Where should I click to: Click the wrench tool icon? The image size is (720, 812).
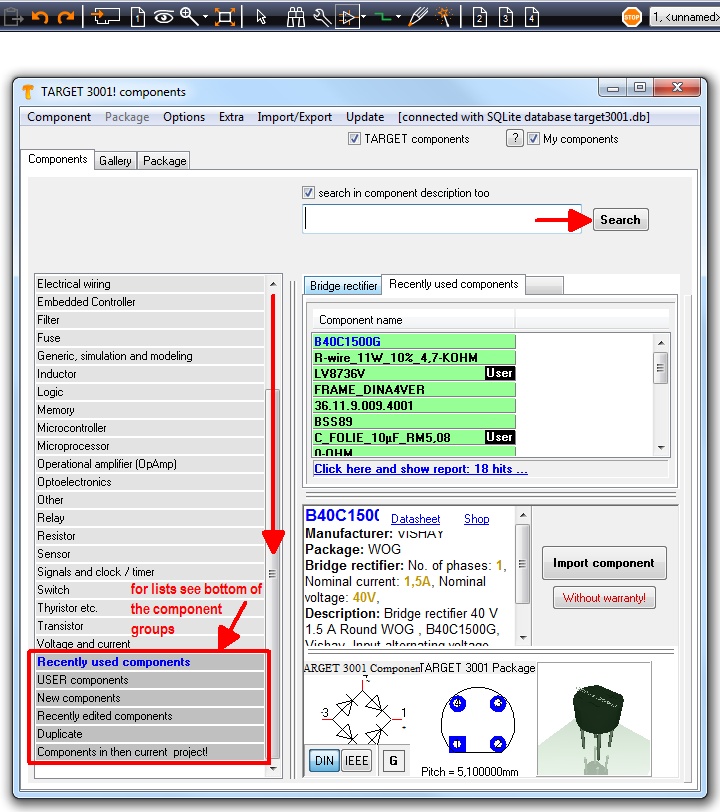pos(321,17)
